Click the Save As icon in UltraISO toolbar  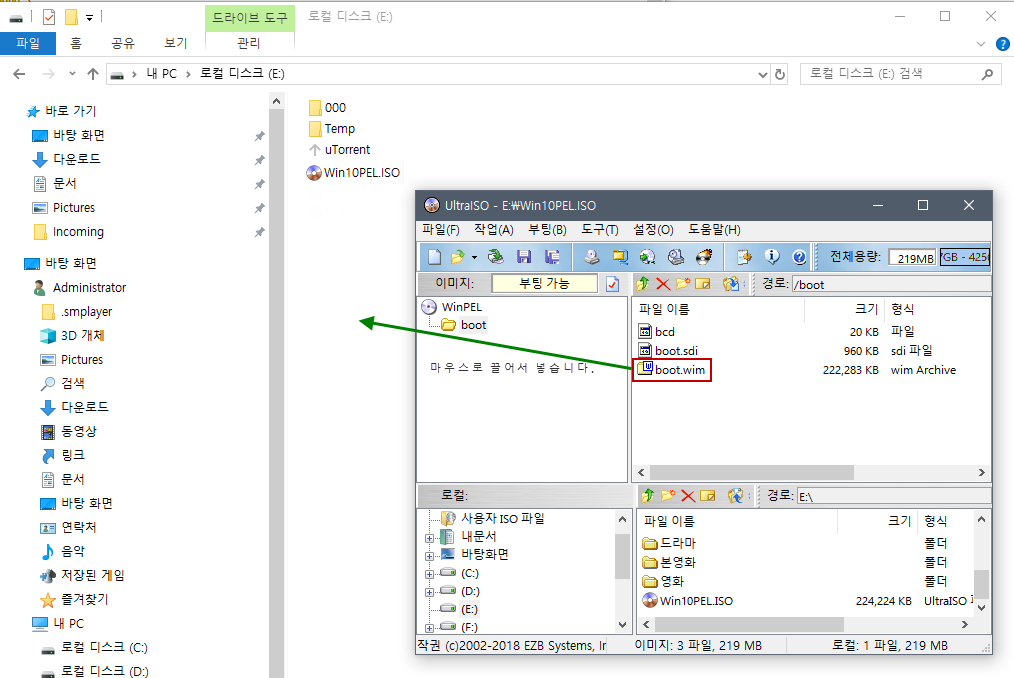[x=552, y=257]
